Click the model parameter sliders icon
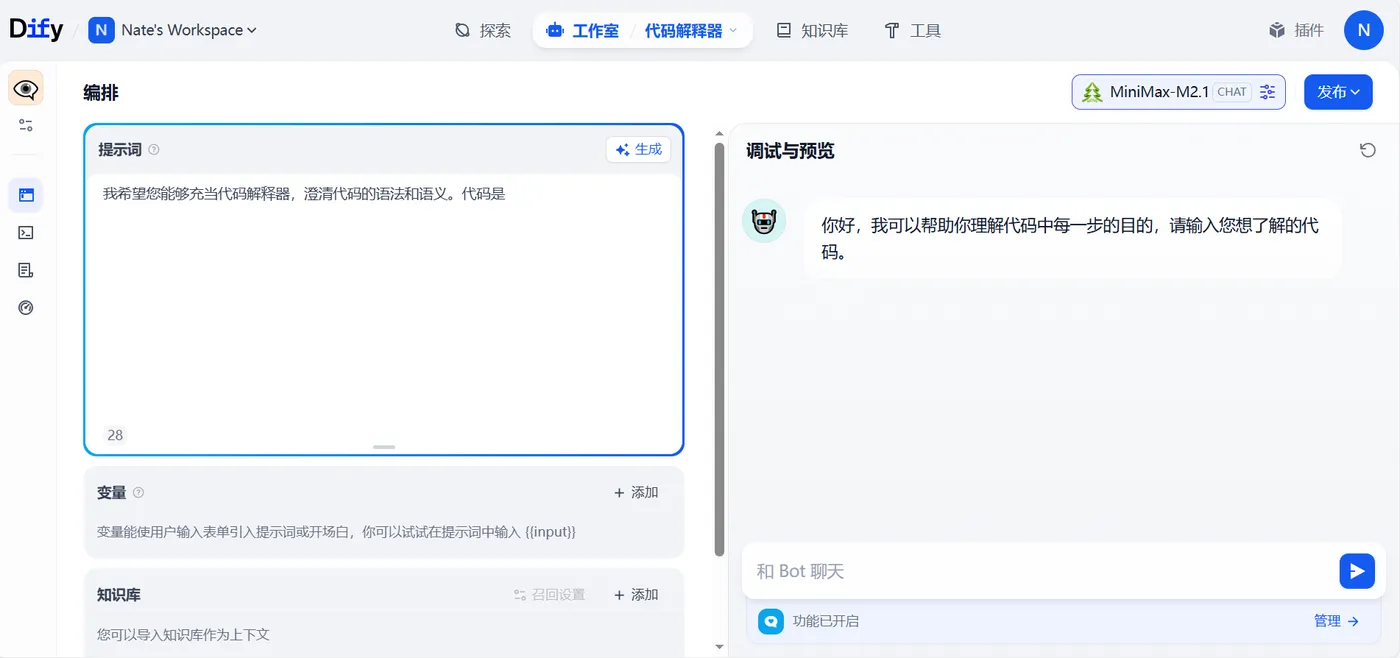The height and width of the screenshot is (658, 1400). pyautogui.click(x=1268, y=92)
